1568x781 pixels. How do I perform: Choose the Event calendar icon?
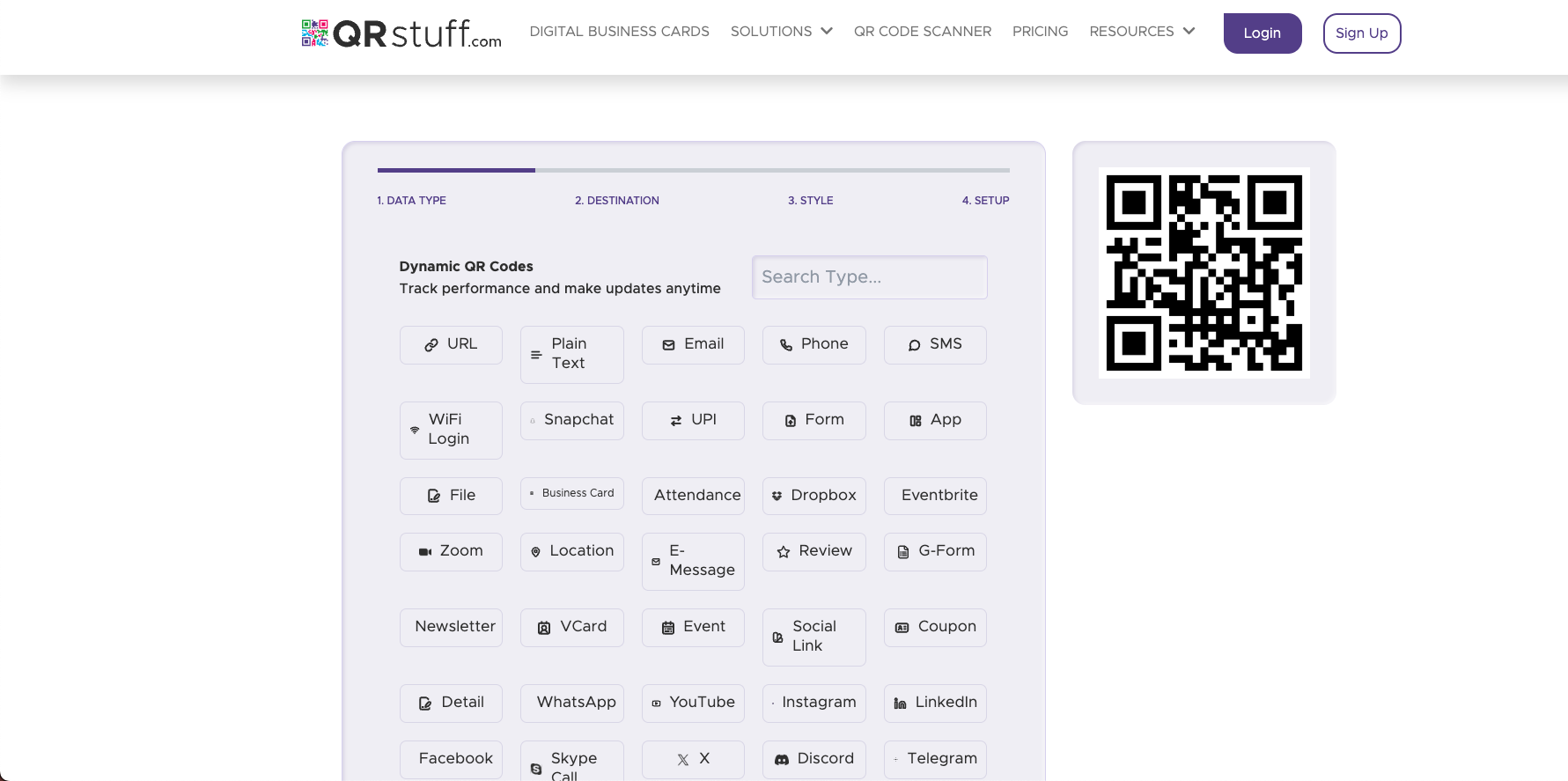pyautogui.click(x=668, y=628)
